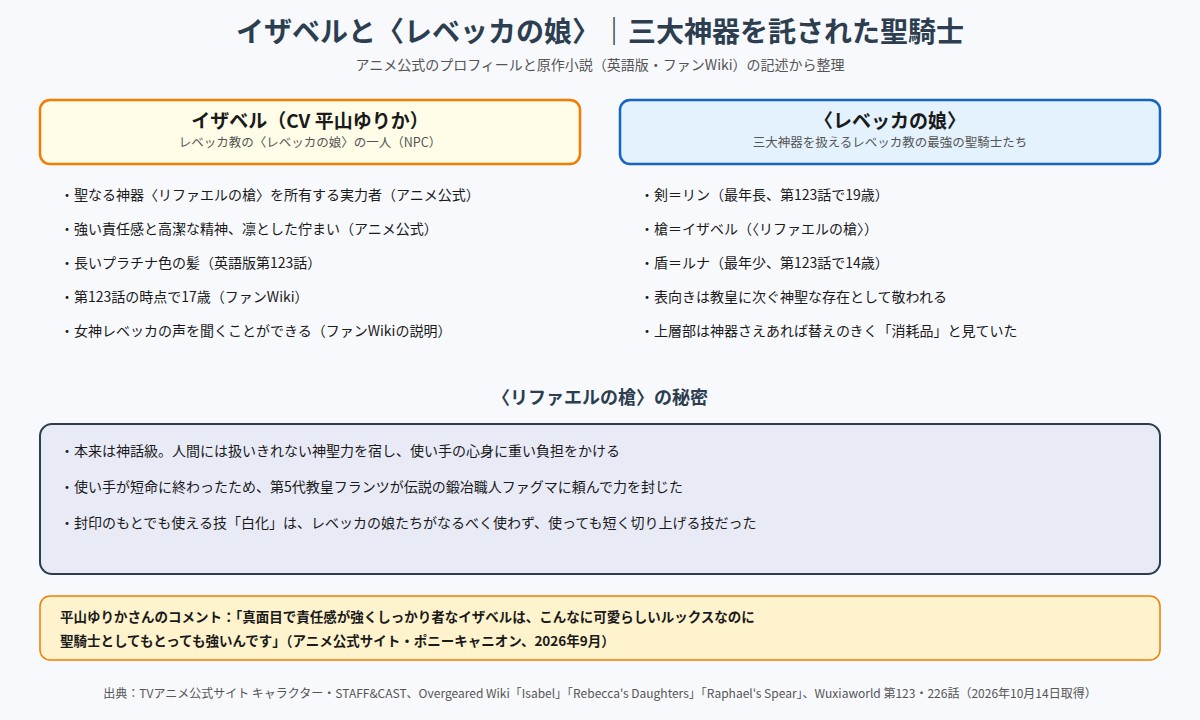Click the subtitle beginning "アニメ公式のプロフィールと原作小説"
Screen dimensions: 1200x720
(600, 65)
